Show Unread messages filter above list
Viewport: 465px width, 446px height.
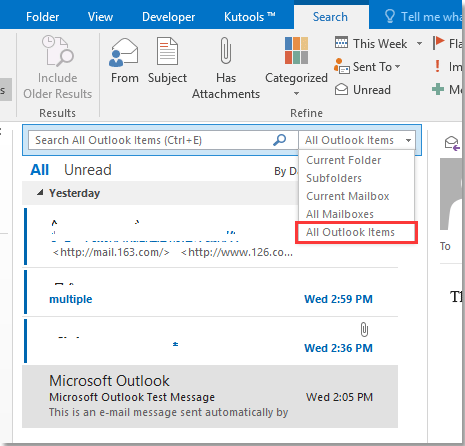click(88, 170)
